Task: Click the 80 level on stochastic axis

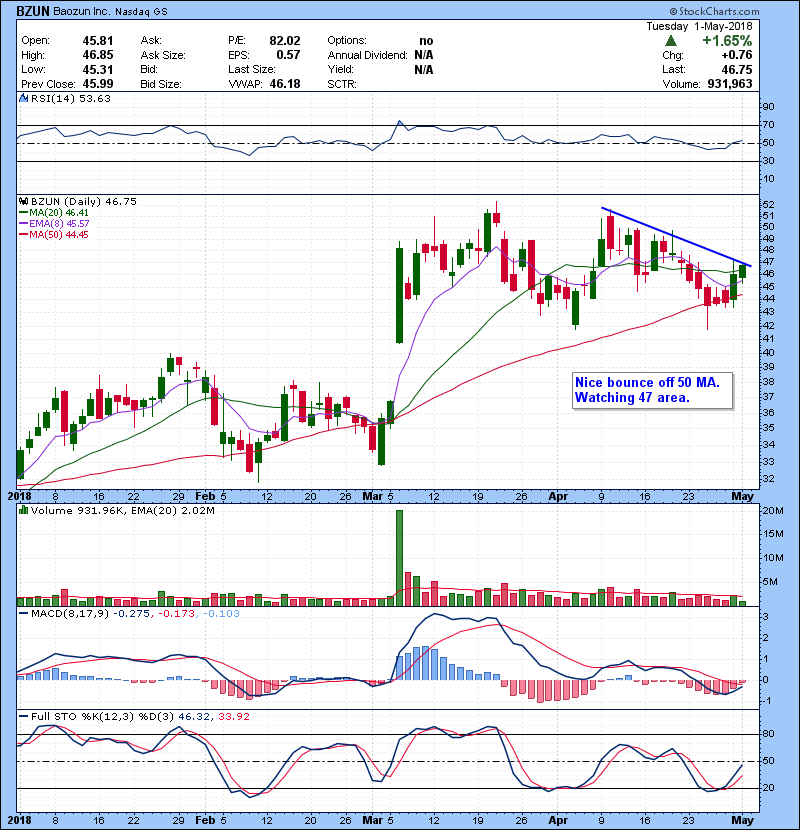Action: click(x=768, y=734)
